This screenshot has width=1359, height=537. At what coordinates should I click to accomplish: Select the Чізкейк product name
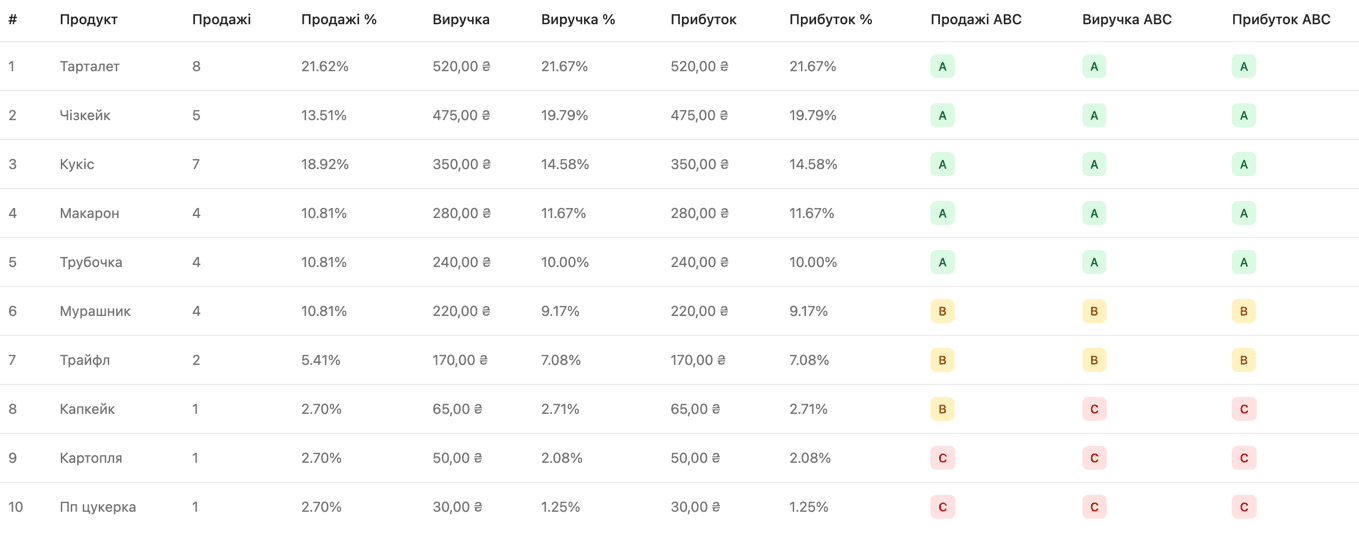coord(85,116)
